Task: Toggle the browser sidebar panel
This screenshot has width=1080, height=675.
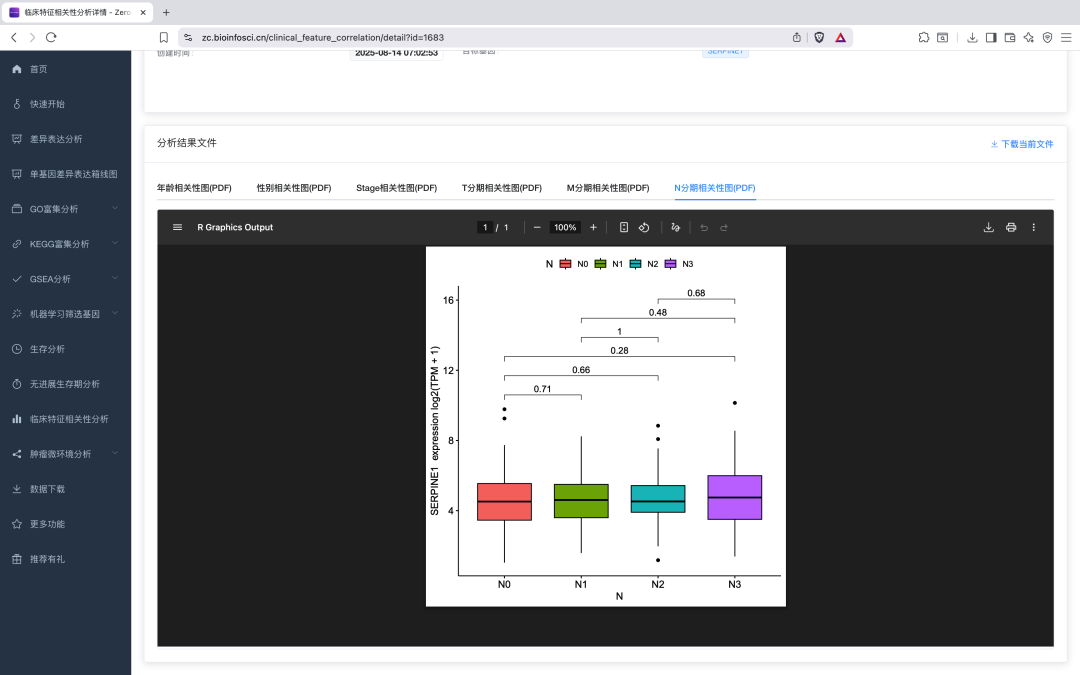Action: click(991, 37)
